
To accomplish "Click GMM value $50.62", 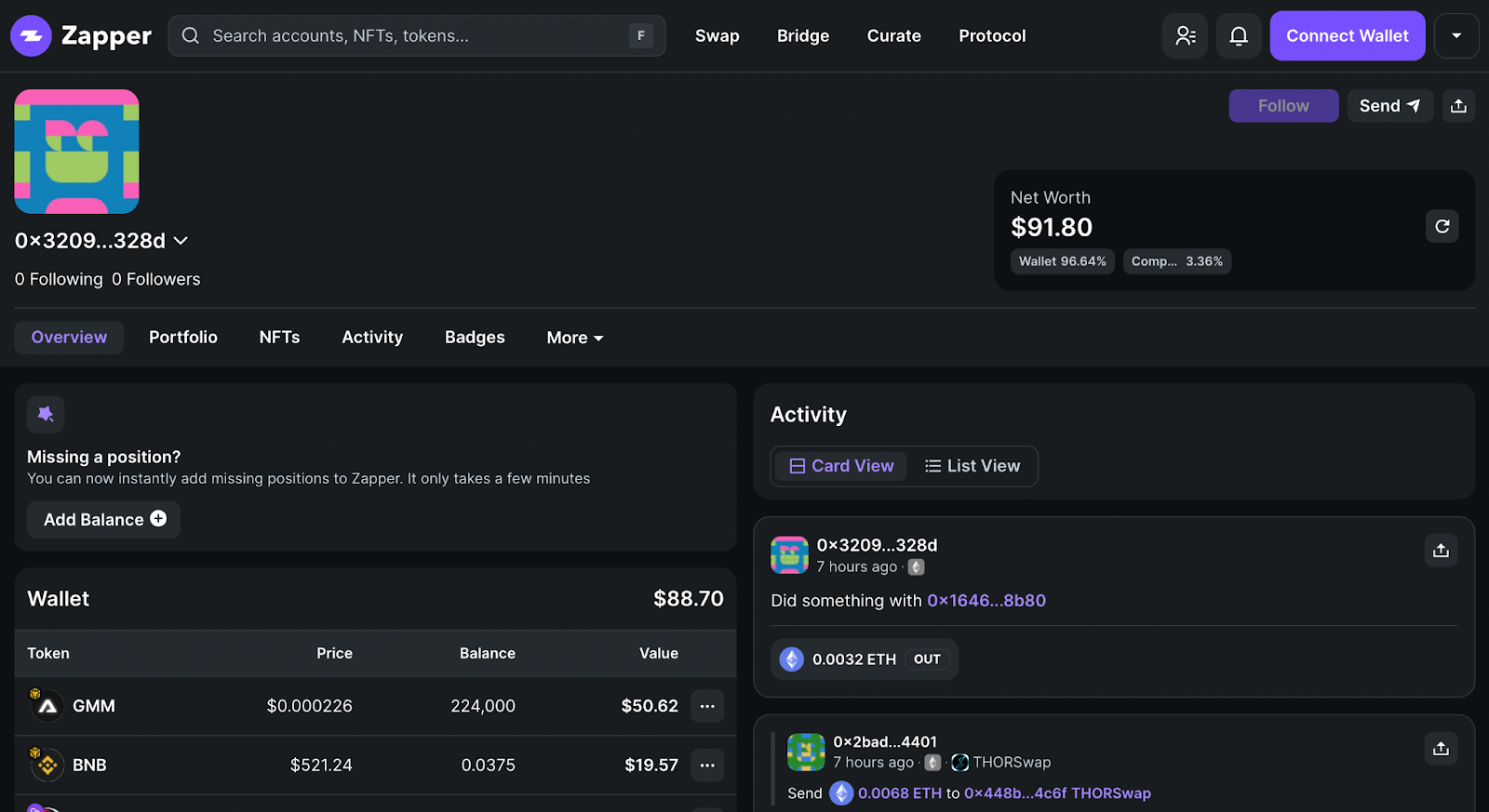I will (x=650, y=706).
